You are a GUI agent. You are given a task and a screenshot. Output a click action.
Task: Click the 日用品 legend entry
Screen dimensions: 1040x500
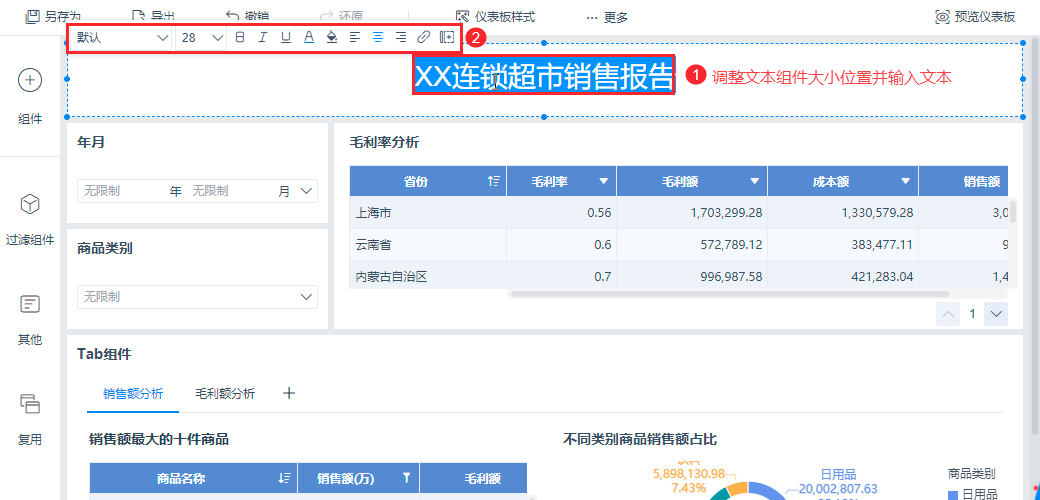[x=973, y=493]
